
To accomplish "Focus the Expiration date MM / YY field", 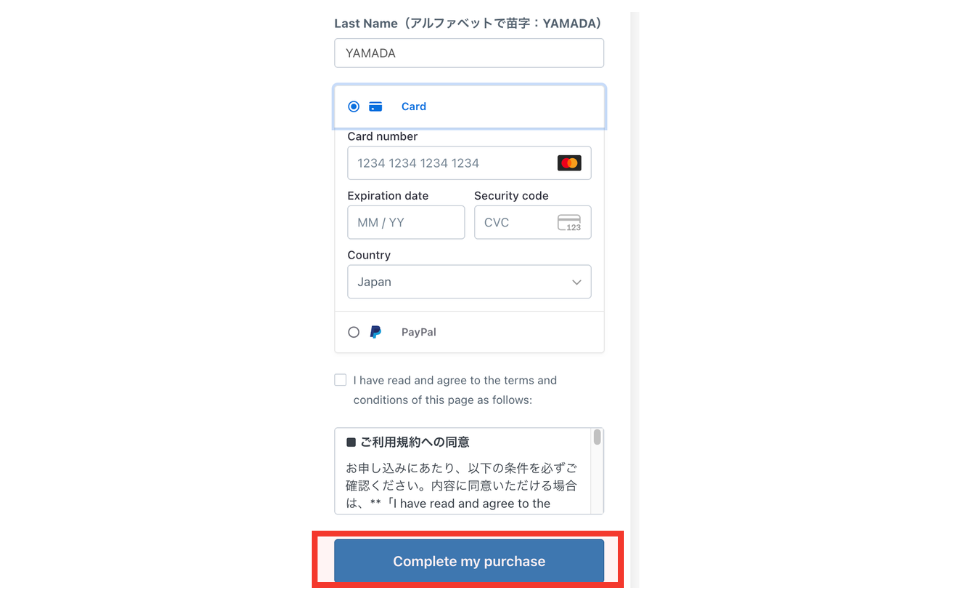I will (406, 223).
